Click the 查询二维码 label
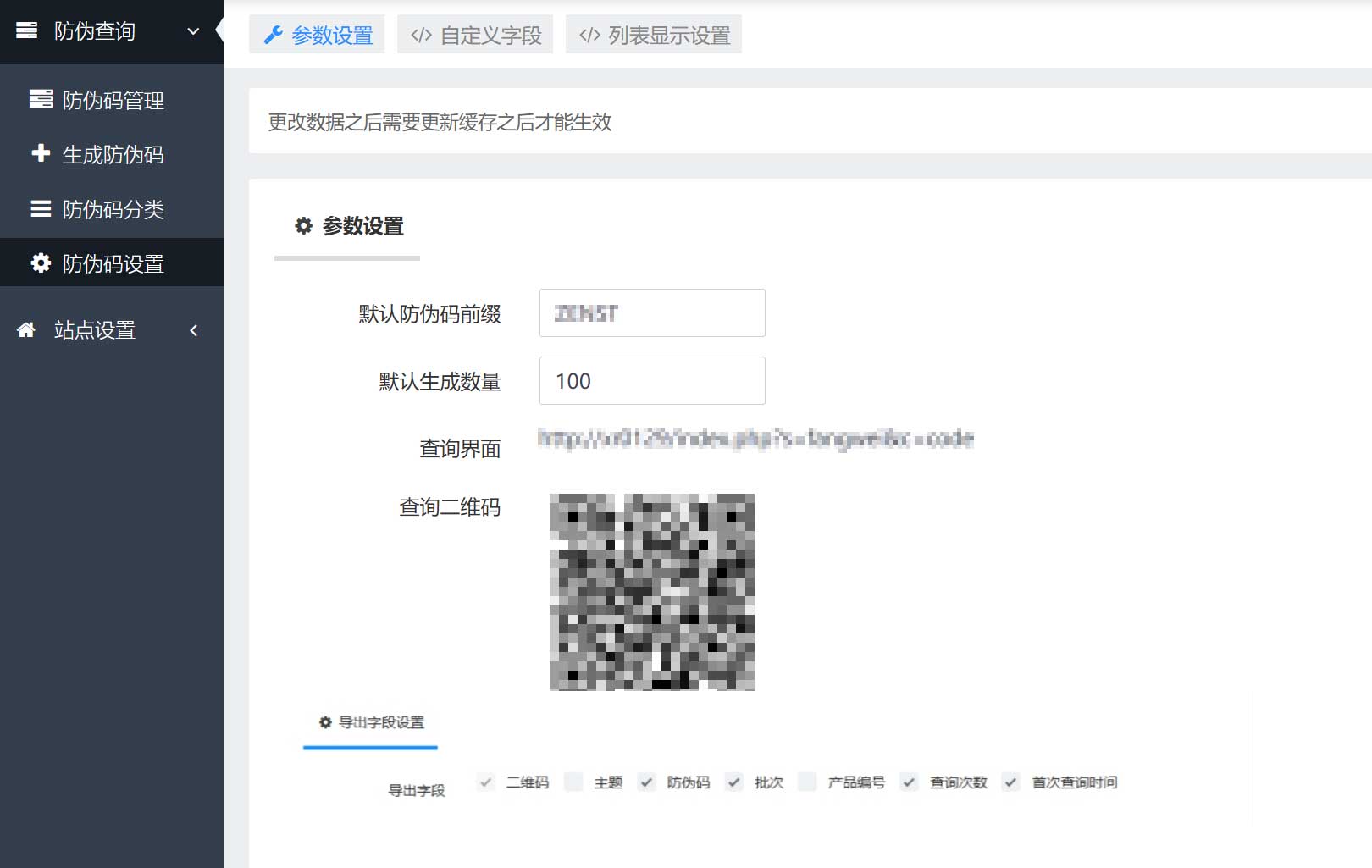 (450, 507)
